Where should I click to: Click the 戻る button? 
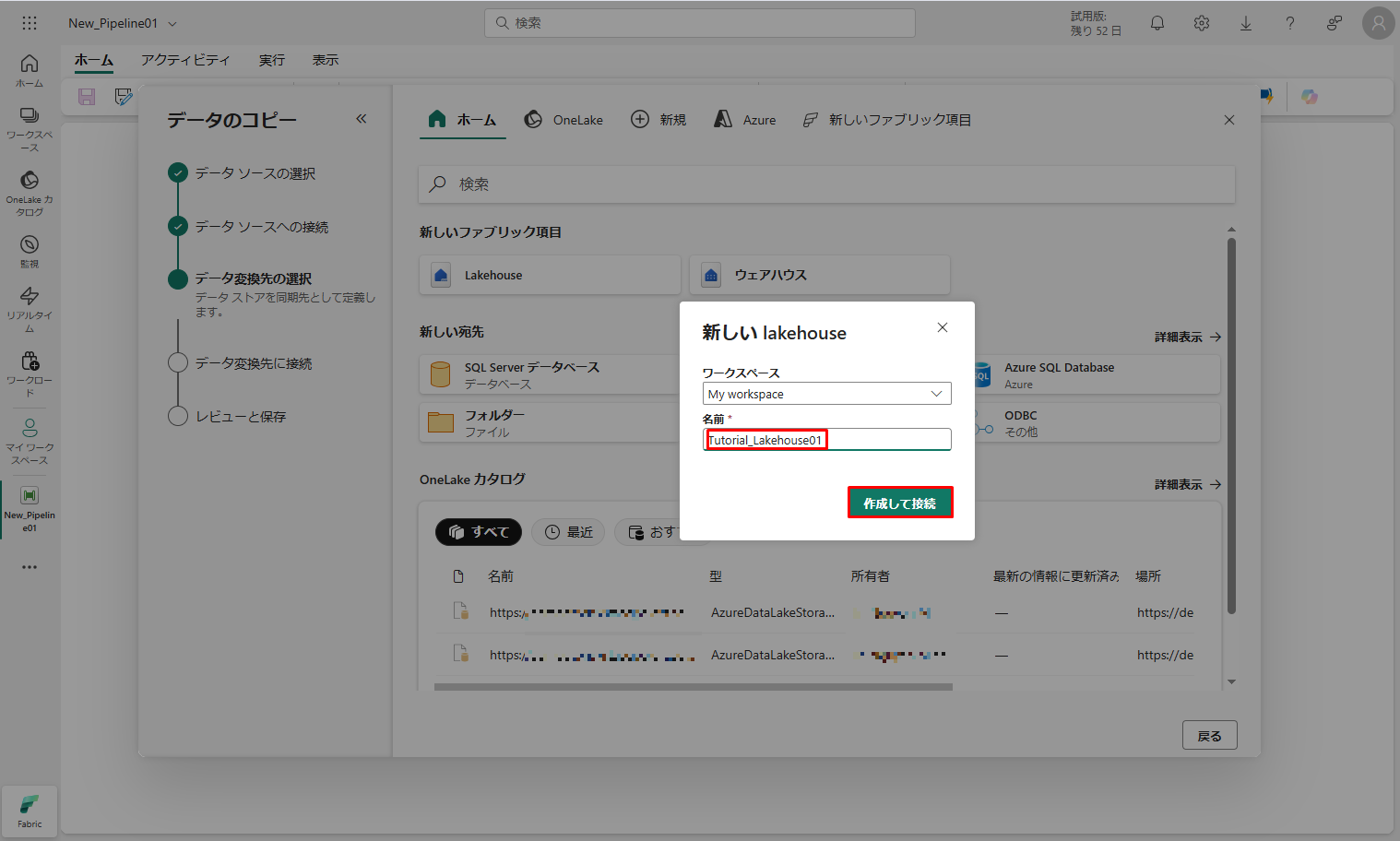point(1209,735)
